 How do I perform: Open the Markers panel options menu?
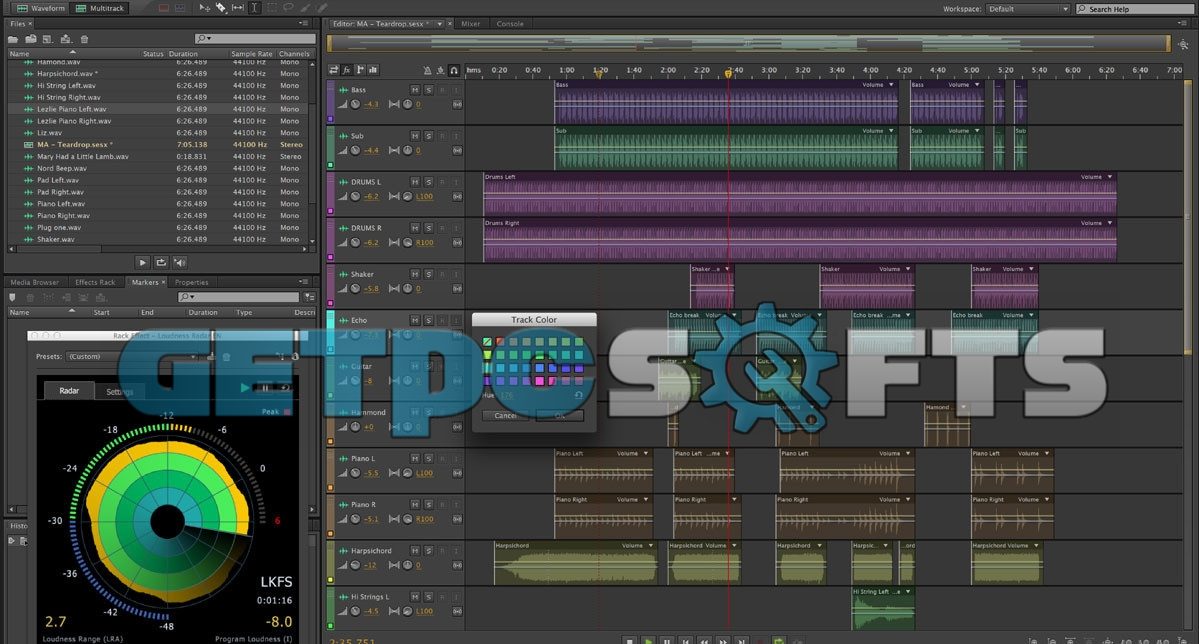coord(304,281)
